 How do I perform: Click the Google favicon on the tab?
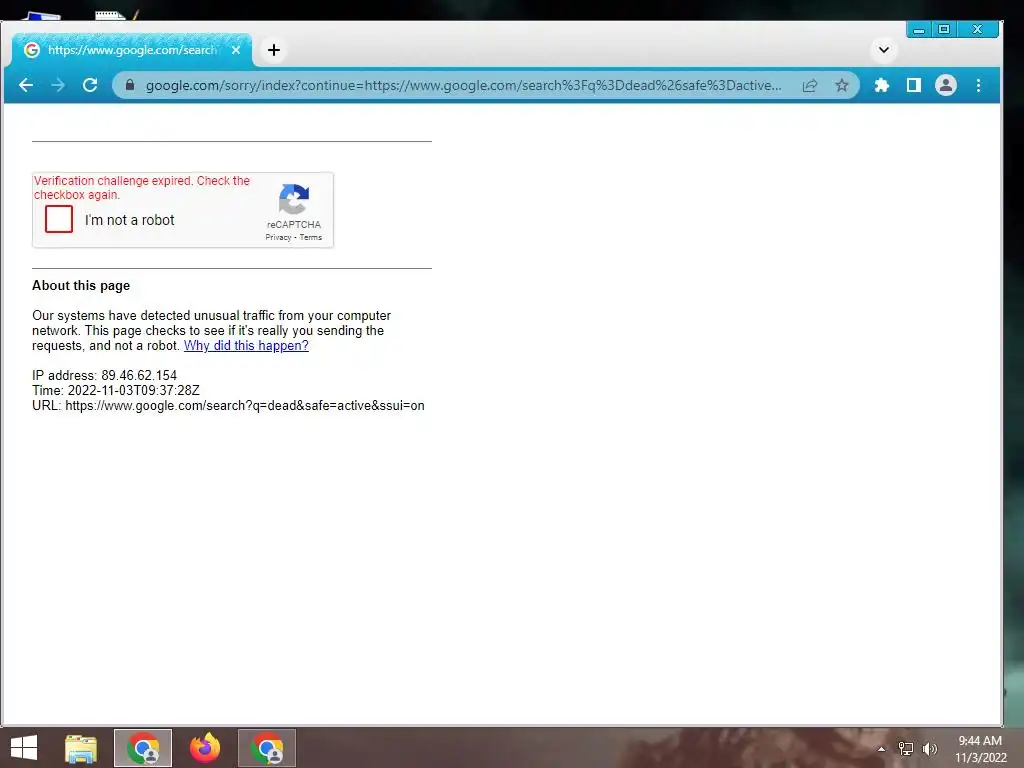(31, 50)
